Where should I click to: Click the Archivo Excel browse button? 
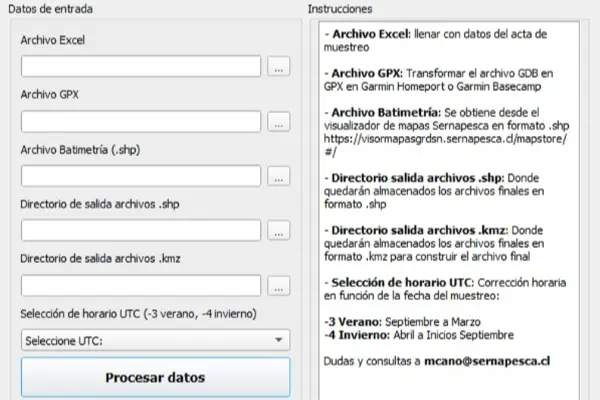tap(279, 67)
